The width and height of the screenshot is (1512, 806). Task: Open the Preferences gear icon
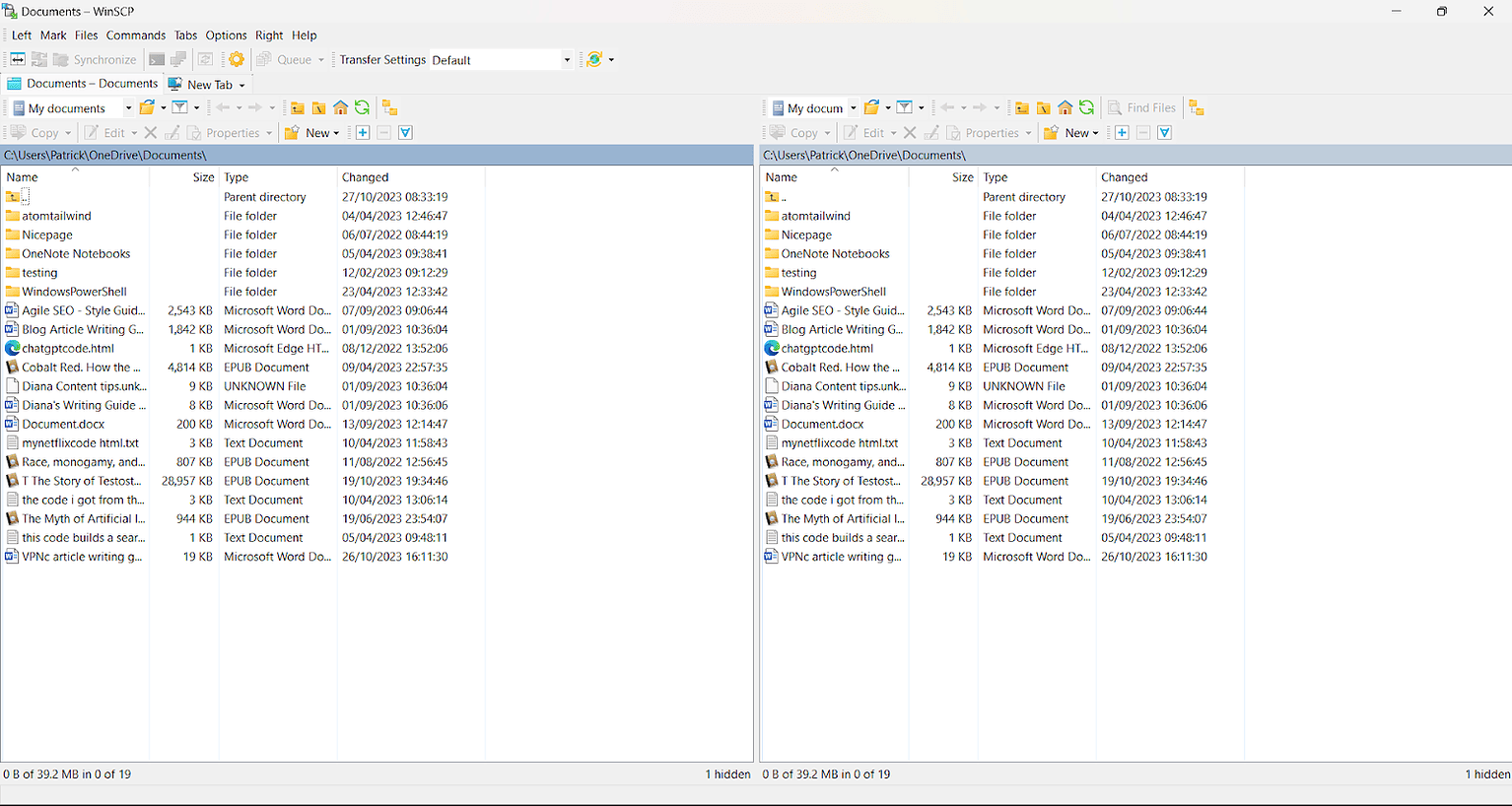pos(236,59)
